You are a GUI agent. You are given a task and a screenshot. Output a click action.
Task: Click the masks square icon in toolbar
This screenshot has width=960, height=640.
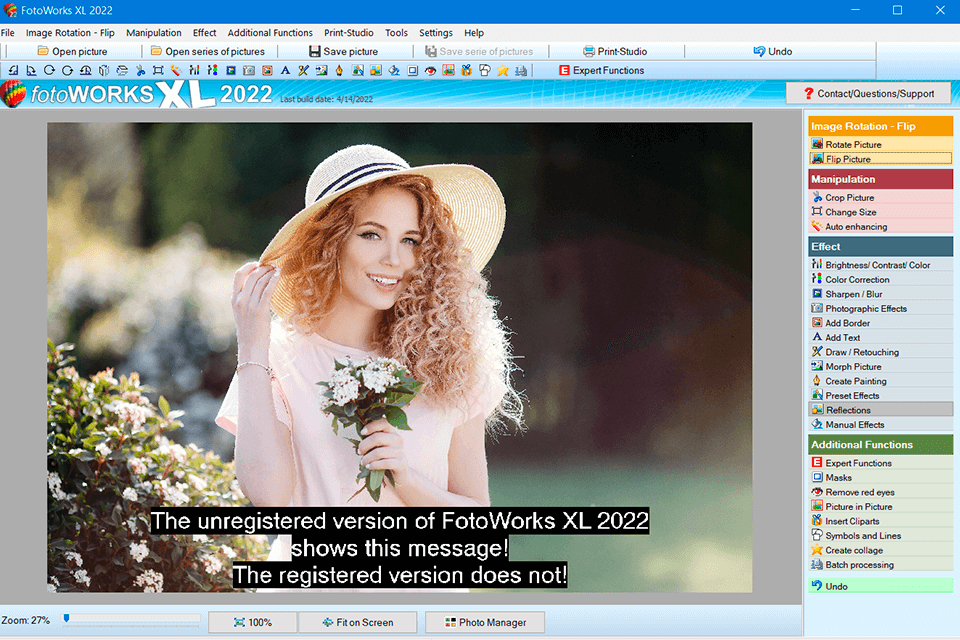(413, 70)
